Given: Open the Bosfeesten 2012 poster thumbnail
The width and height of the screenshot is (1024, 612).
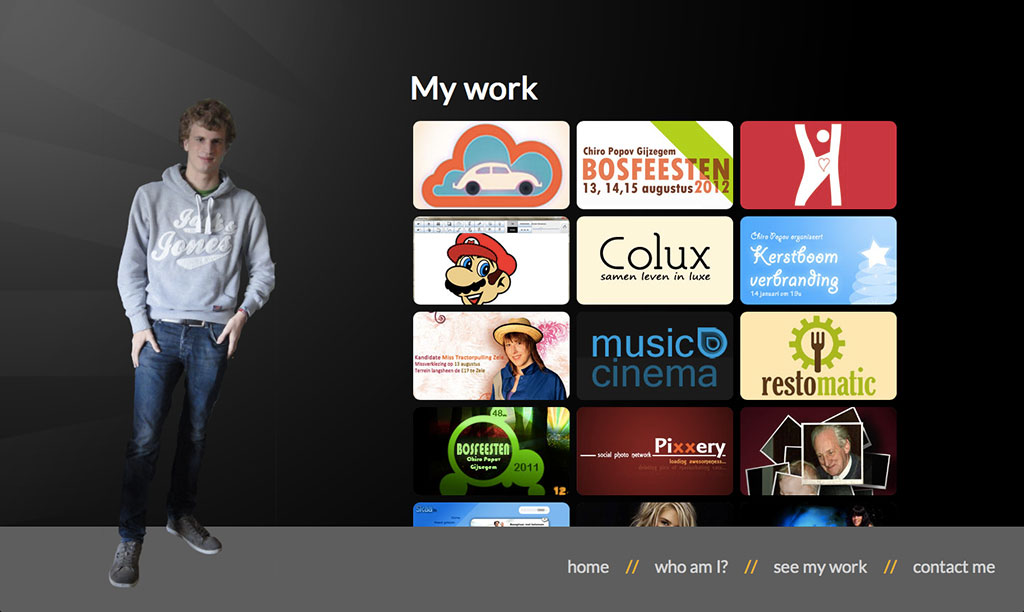Looking at the screenshot, I should click(x=654, y=165).
